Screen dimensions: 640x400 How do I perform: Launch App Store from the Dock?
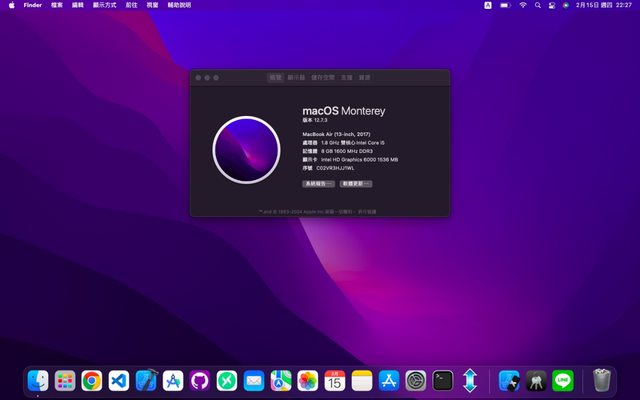click(x=389, y=380)
